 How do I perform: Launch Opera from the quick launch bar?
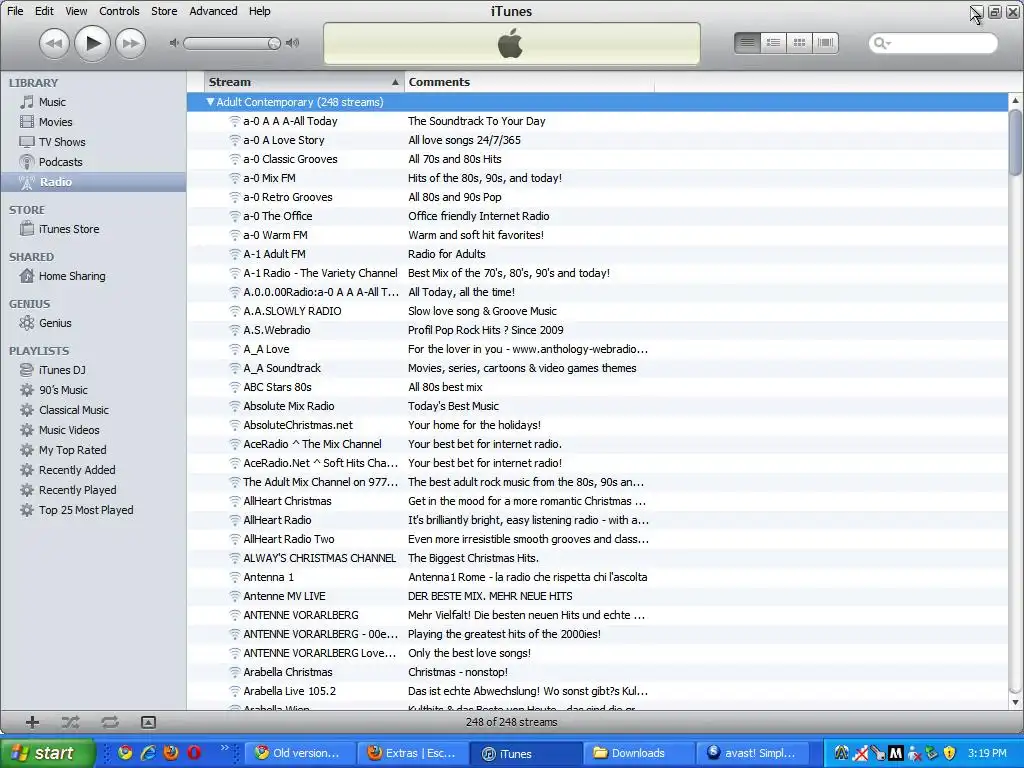pos(194,753)
